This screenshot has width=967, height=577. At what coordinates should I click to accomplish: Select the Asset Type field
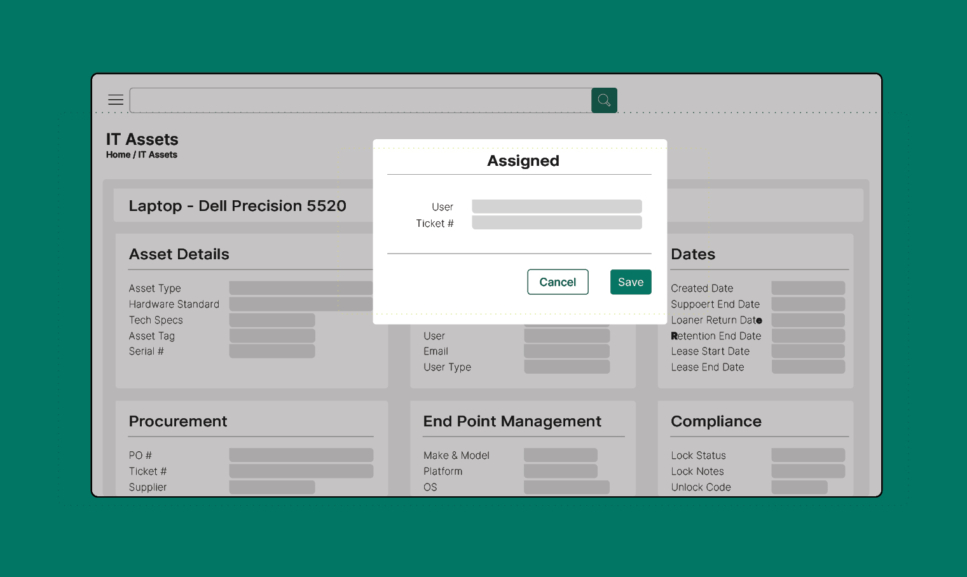point(300,288)
